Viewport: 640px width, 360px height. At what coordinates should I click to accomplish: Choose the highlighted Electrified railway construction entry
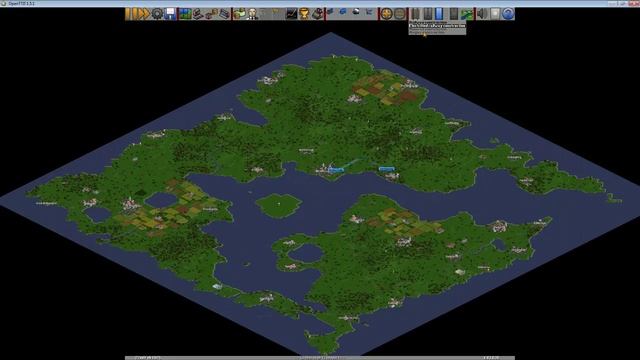[x=437, y=26]
